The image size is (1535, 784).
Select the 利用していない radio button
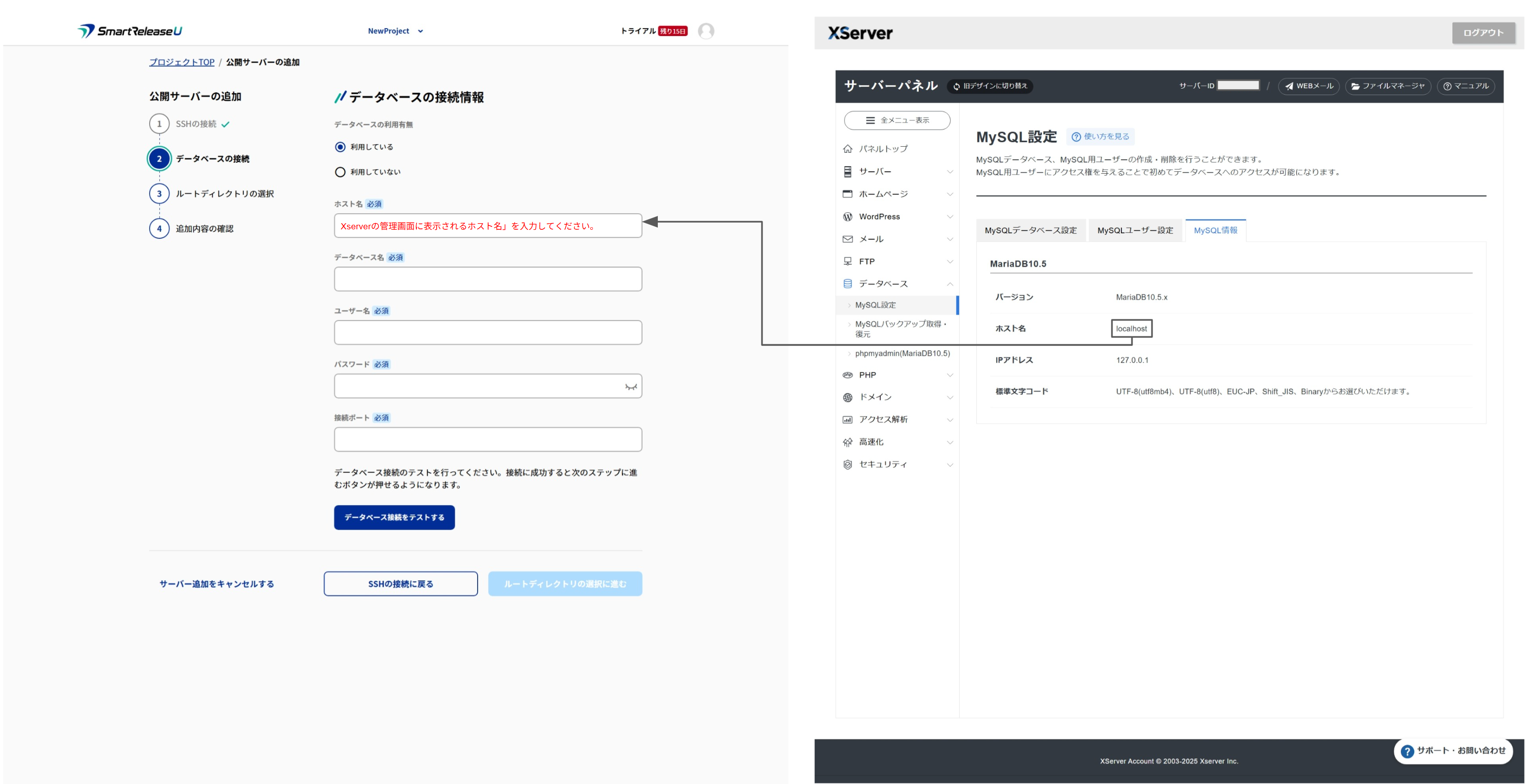pos(340,172)
